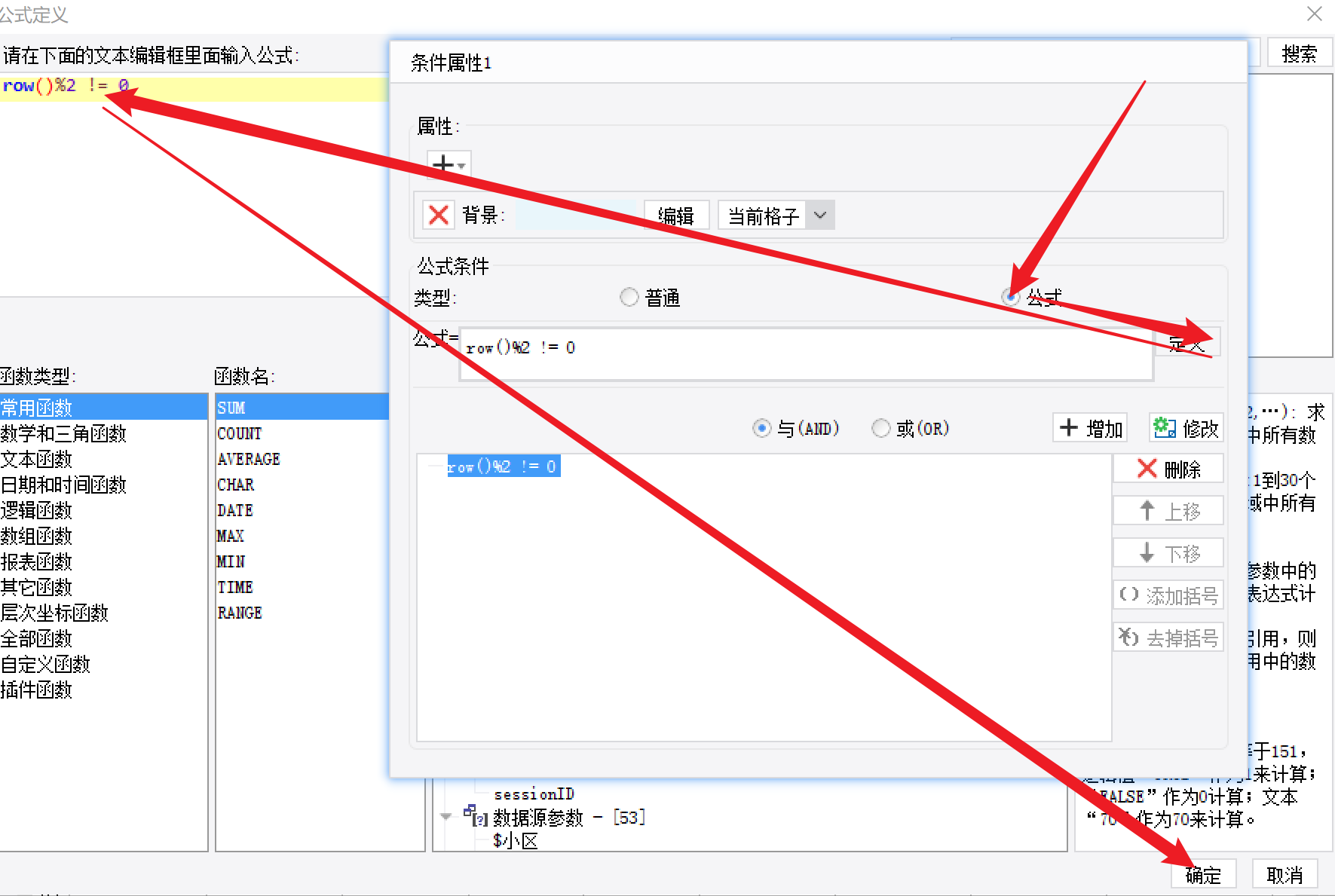Select the 数据源参数 - [53] tree item
The width and height of the screenshot is (1335, 896).
pos(569,818)
